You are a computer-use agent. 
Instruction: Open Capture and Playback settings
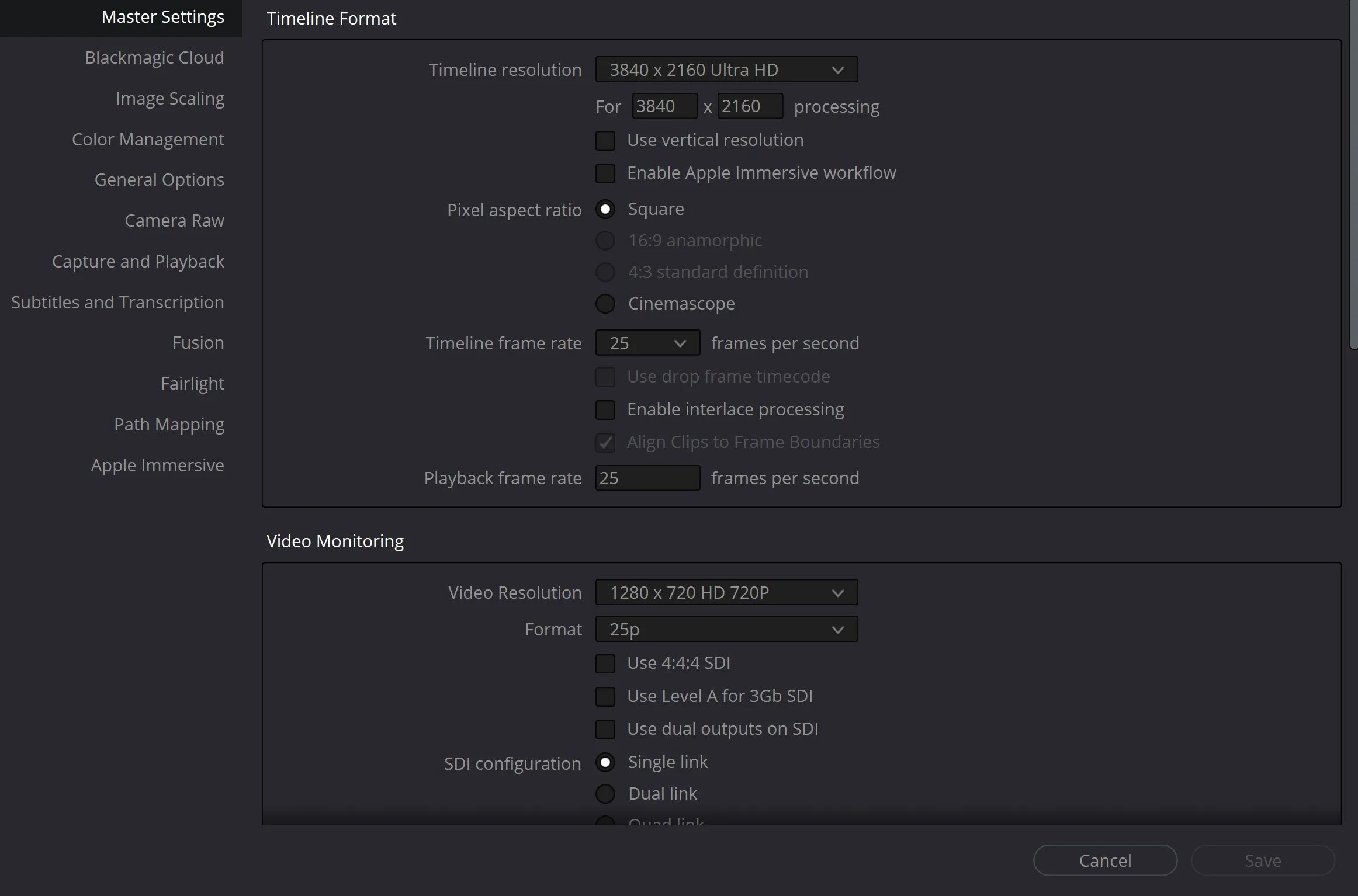click(138, 261)
